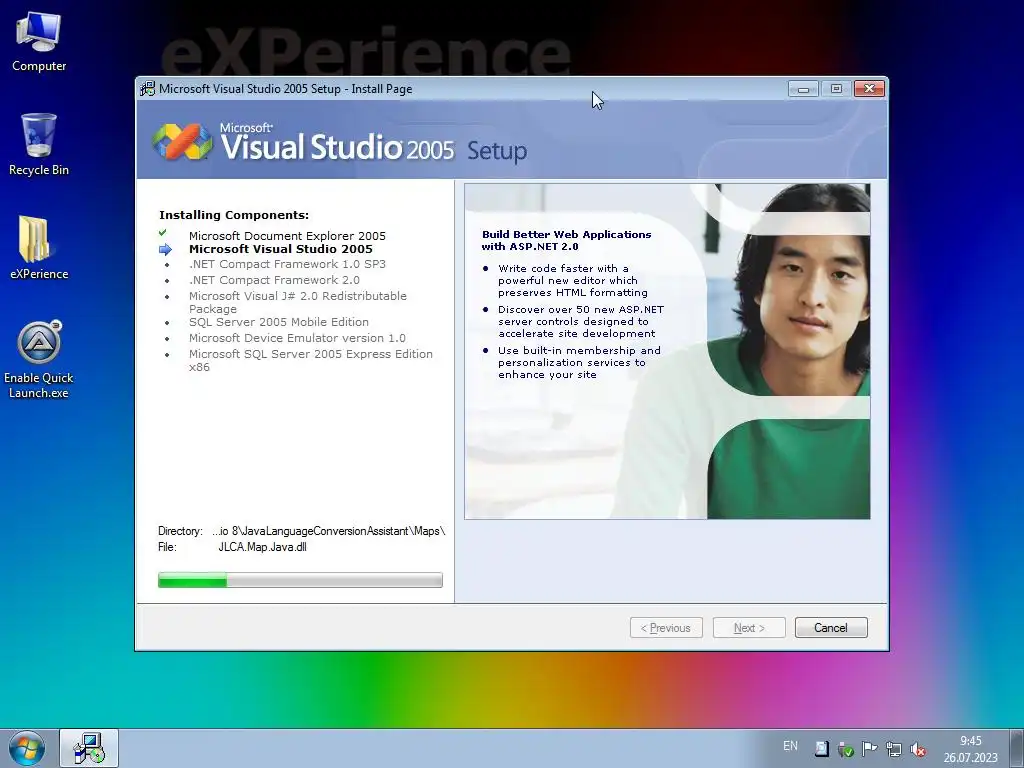Click 'Microsoft Visual Studio 2005' component text
The image size is (1024, 768).
click(281, 249)
